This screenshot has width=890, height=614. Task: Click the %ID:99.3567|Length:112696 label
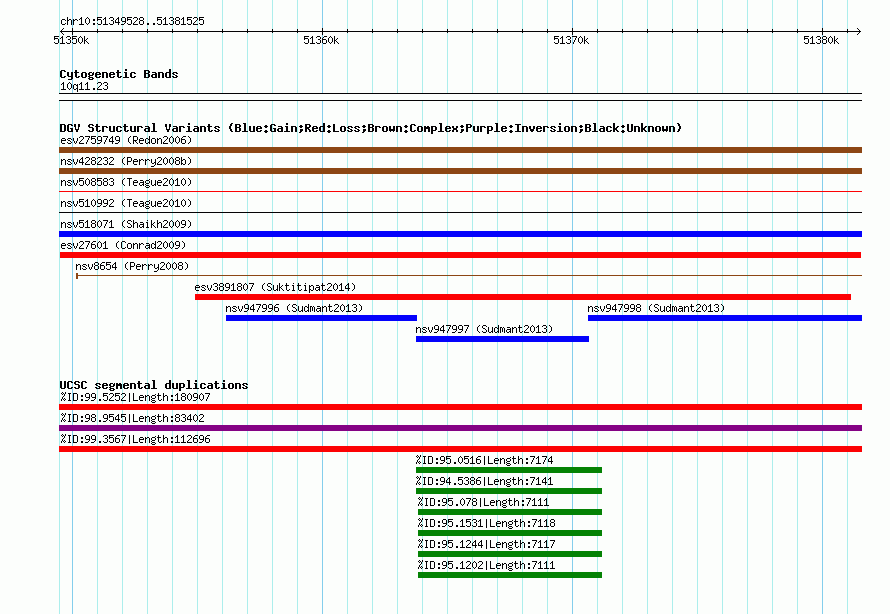click(x=135, y=439)
